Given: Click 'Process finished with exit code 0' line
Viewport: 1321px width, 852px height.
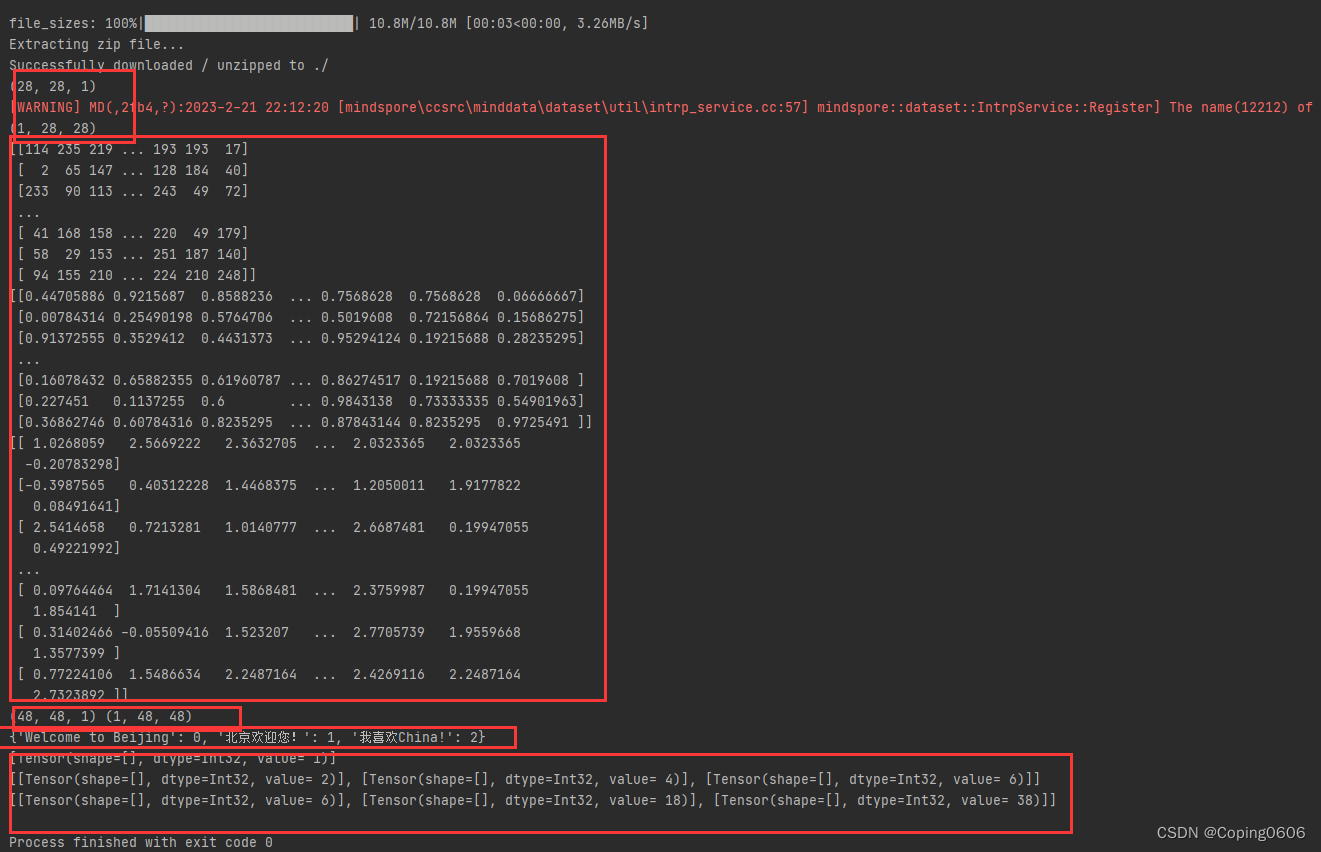Looking at the screenshot, I should (141, 842).
